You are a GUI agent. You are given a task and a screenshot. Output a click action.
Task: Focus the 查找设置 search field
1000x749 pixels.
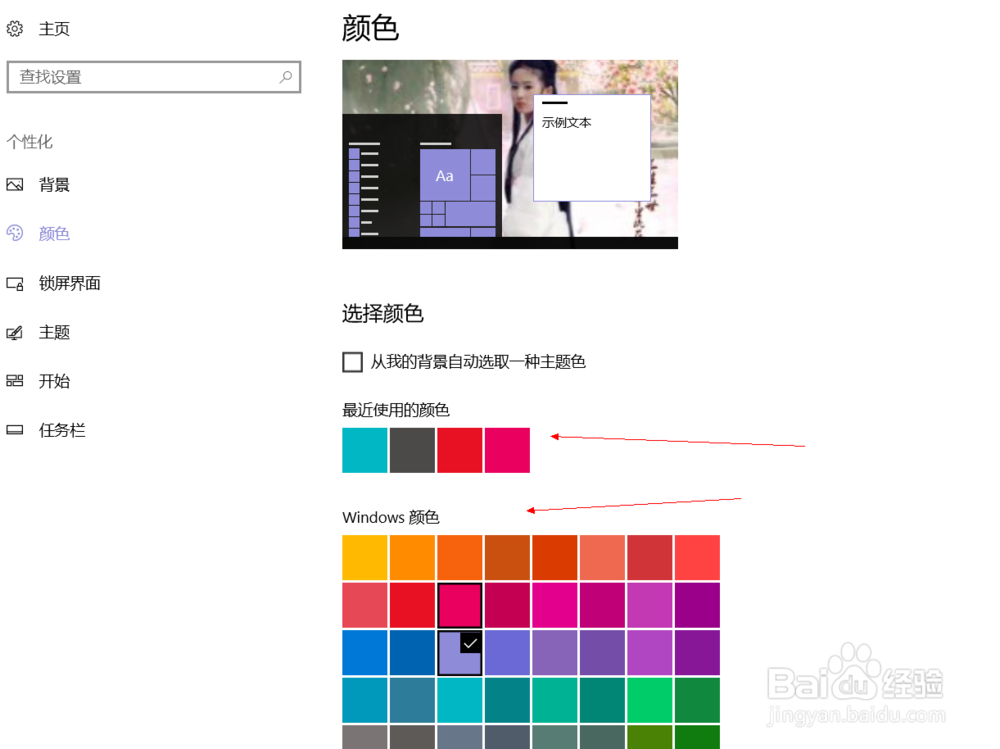(154, 77)
